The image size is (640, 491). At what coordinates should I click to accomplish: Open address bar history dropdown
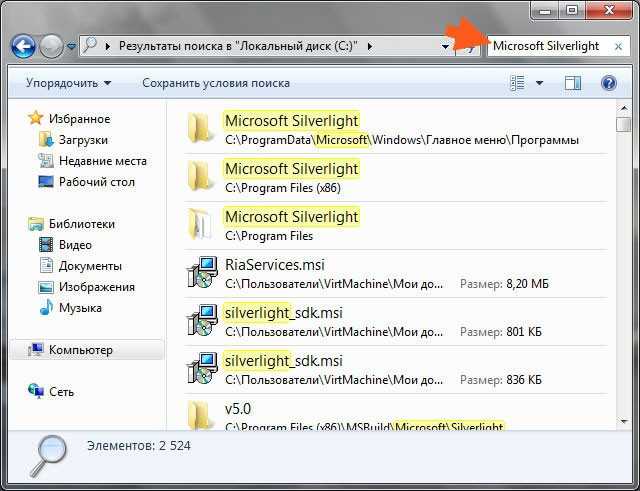click(x=445, y=47)
